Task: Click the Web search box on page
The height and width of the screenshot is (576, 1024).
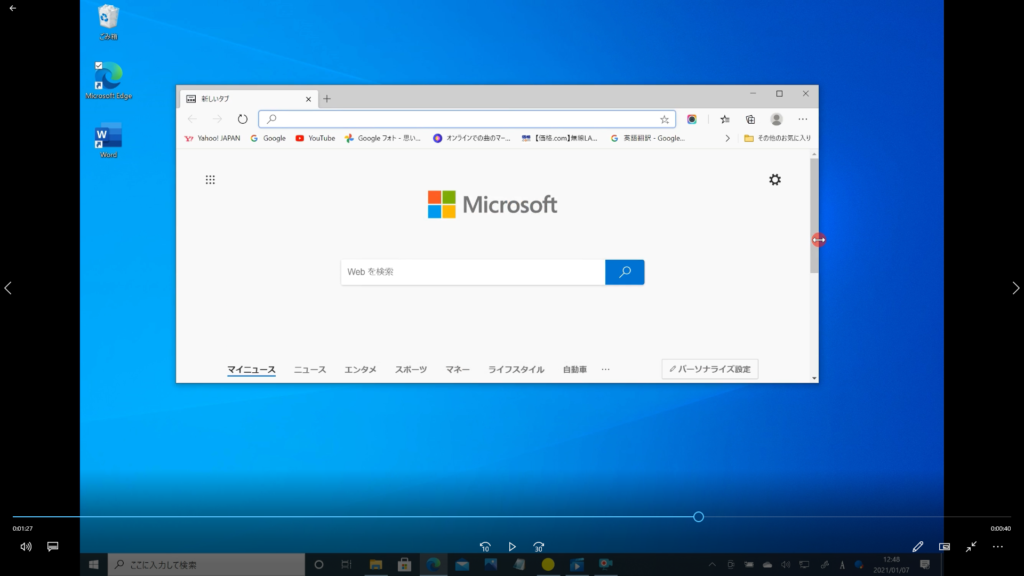Action: coord(473,272)
